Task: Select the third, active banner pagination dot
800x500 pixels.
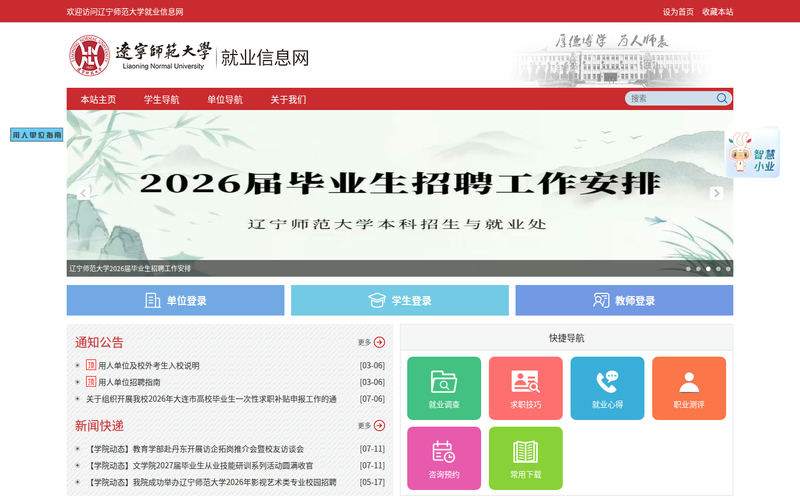Action: (x=708, y=268)
